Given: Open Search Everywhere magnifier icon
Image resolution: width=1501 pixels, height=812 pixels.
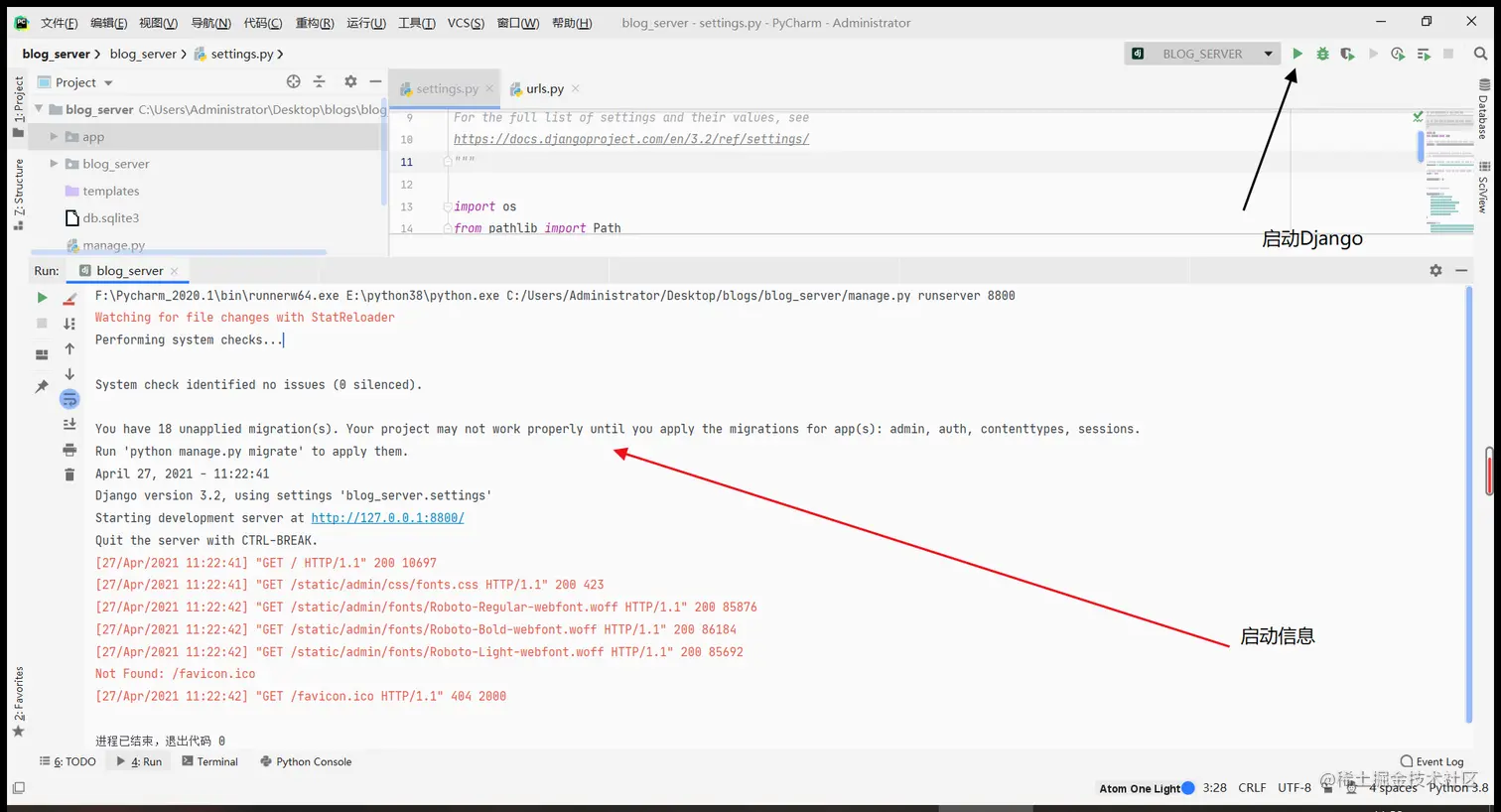Looking at the screenshot, I should 1480,54.
